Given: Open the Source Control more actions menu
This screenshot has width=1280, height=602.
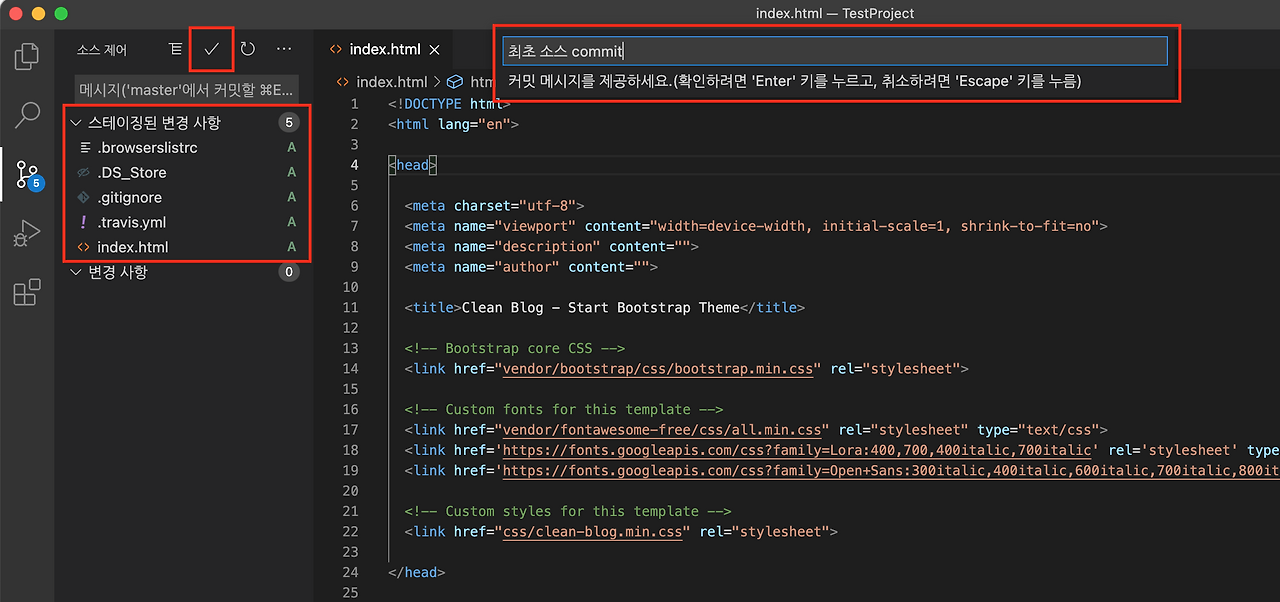Looking at the screenshot, I should pos(283,48).
